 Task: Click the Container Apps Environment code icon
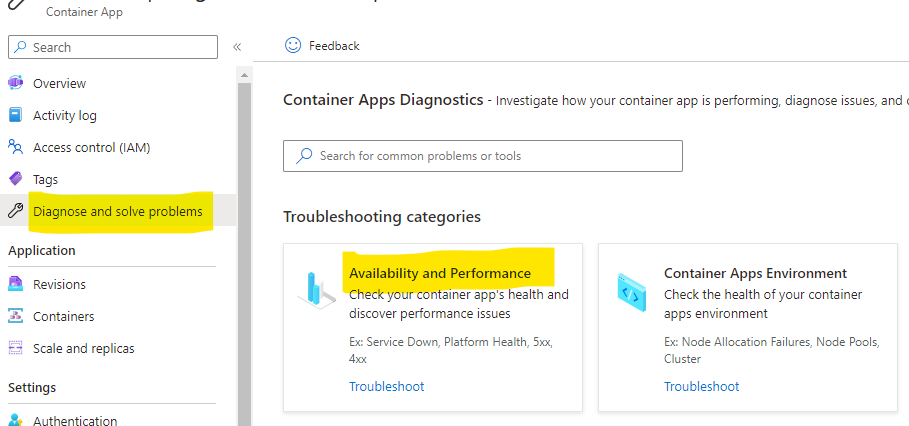coord(632,293)
